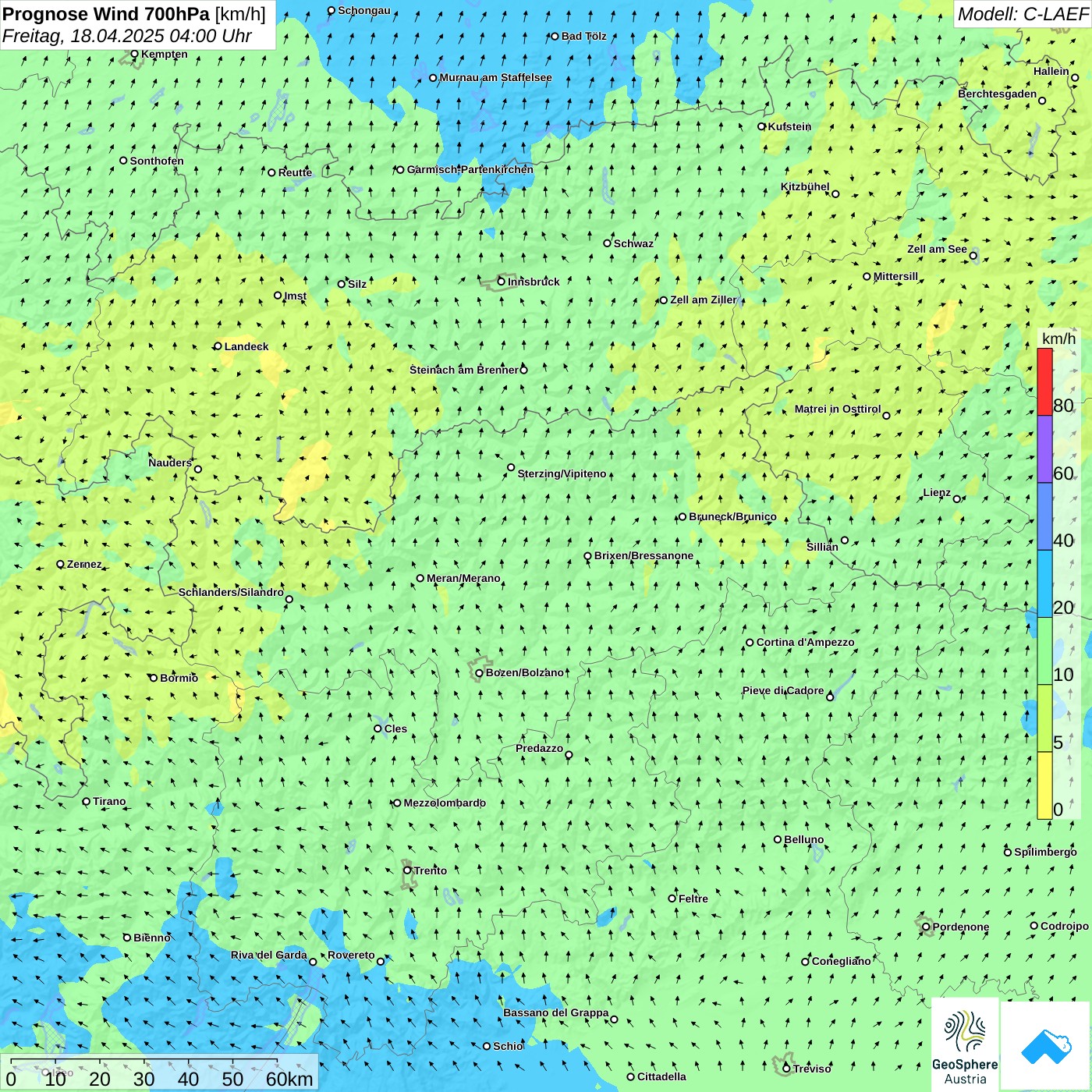Click the Bassano del Grappa label
This screenshot has width=1092, height=1092.
pos(556,1012)
